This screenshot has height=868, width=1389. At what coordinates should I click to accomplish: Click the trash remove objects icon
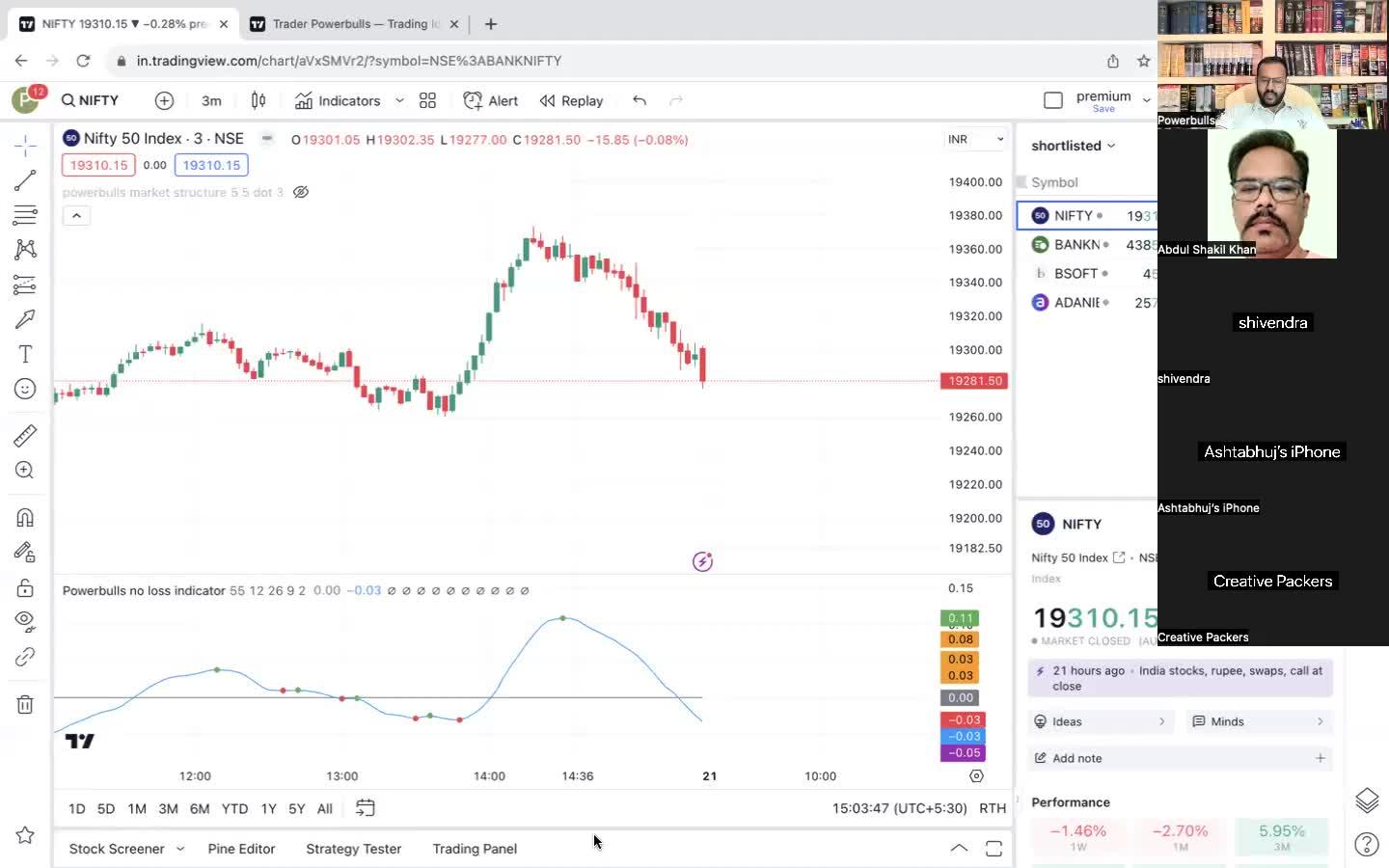click(25, 704)
